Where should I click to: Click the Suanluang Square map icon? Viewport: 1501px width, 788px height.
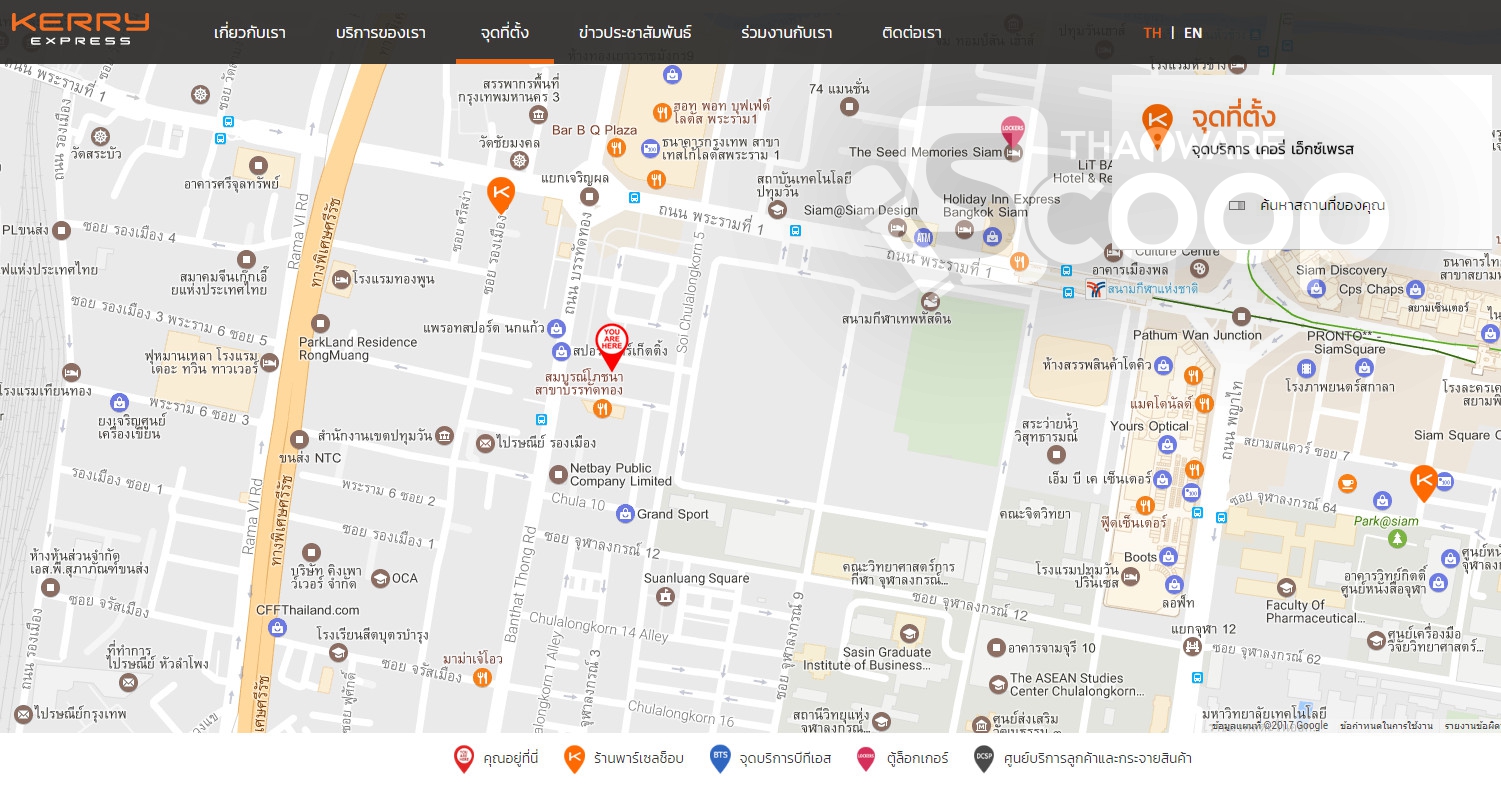tap(665, 596)
